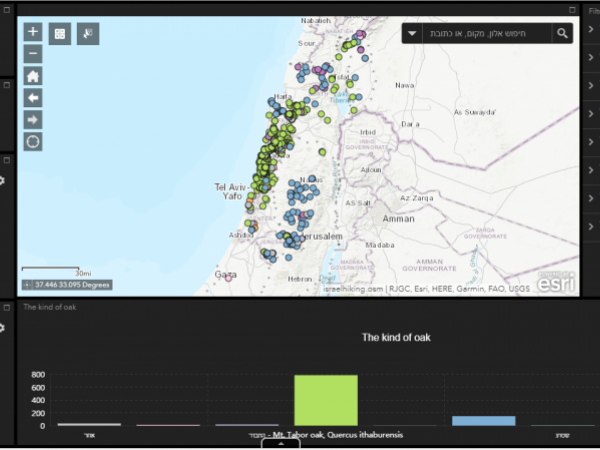600x450 pixels.
Task: Activate the map selection tool icon
Action: (88, 33)
